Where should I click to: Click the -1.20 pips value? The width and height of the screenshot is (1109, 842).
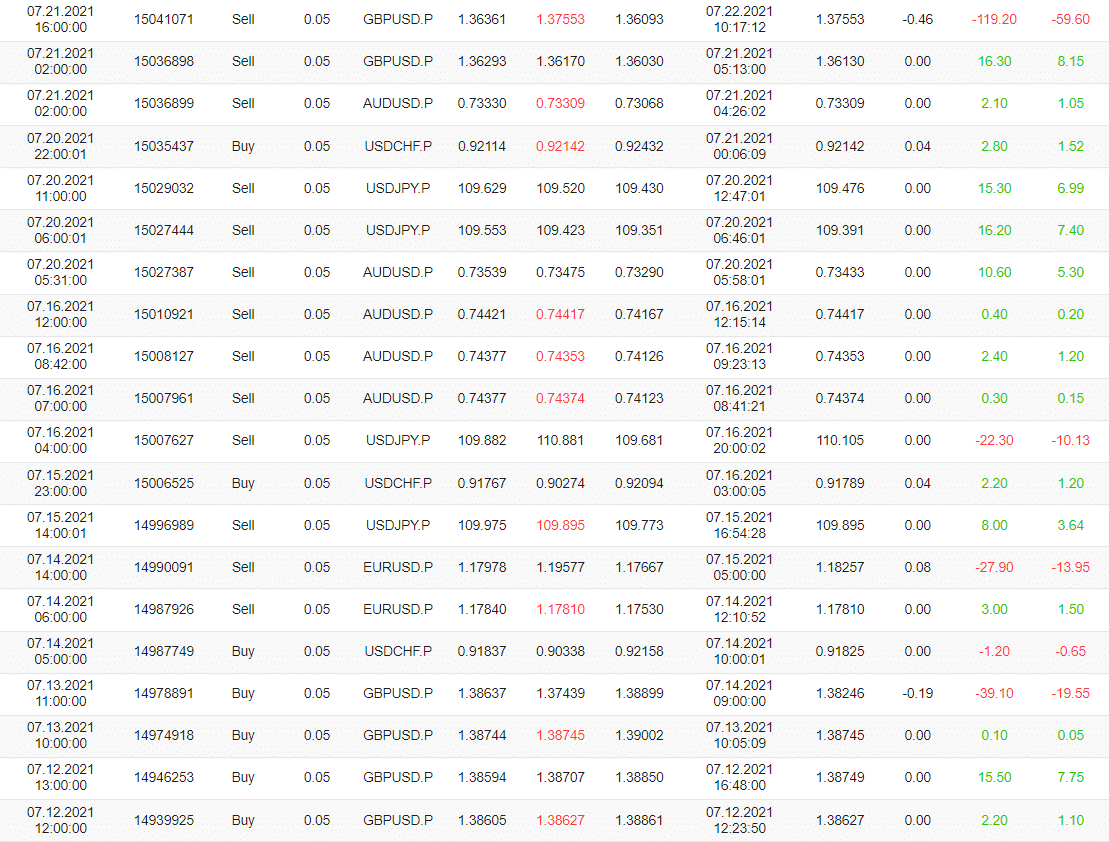tap(994, 651)
